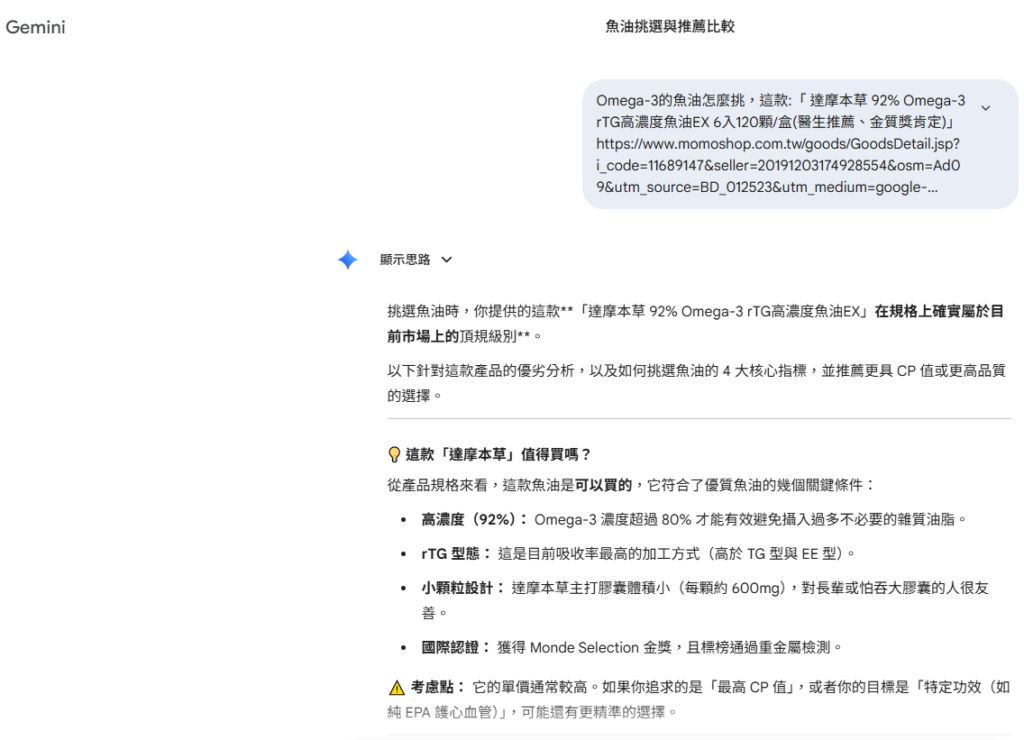The image size is (1024, 740).
Task: Click the chat title 魚油挑選與推薦比較
Action: [x=669, y=27]
